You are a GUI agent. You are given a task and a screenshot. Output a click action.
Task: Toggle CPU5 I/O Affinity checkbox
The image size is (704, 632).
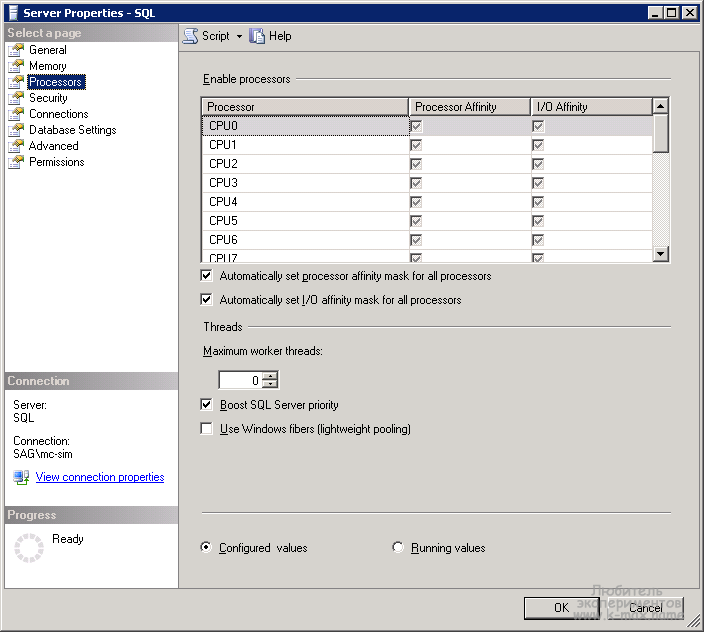click(538, 221)
